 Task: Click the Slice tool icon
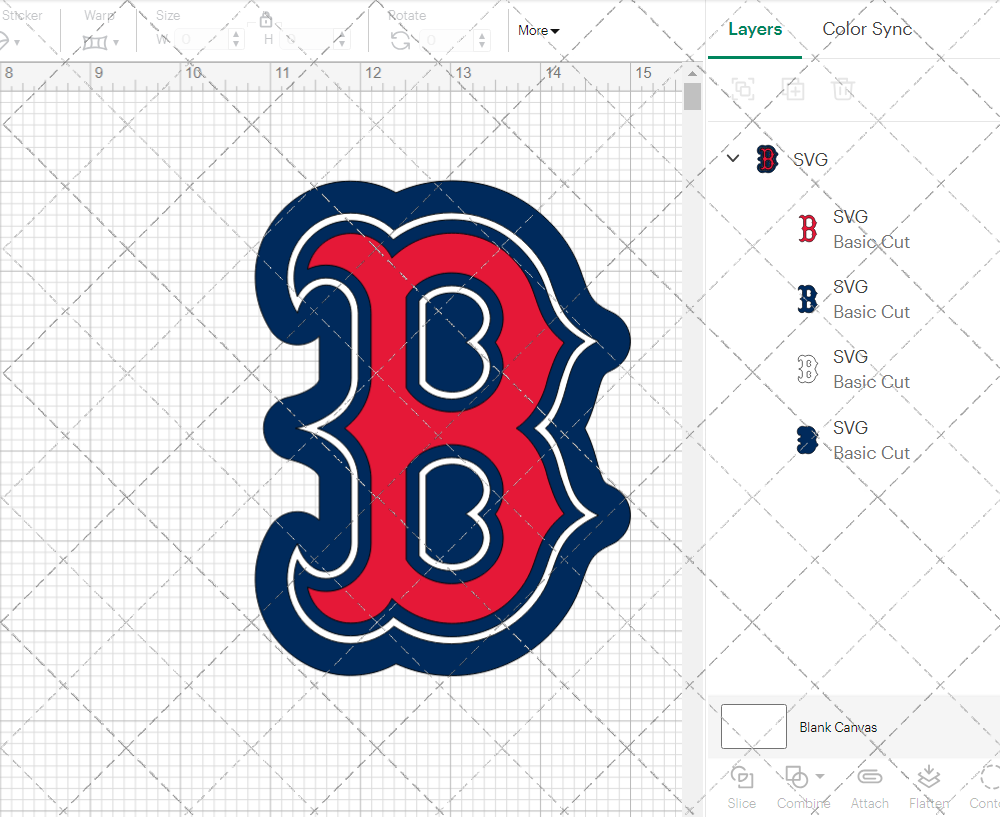click(742, 778)
